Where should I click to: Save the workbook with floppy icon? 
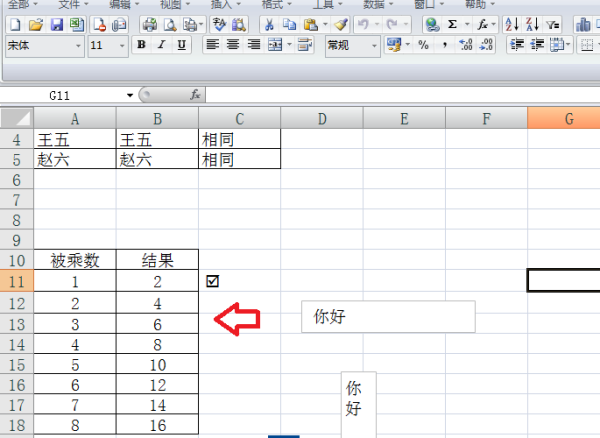57,25
